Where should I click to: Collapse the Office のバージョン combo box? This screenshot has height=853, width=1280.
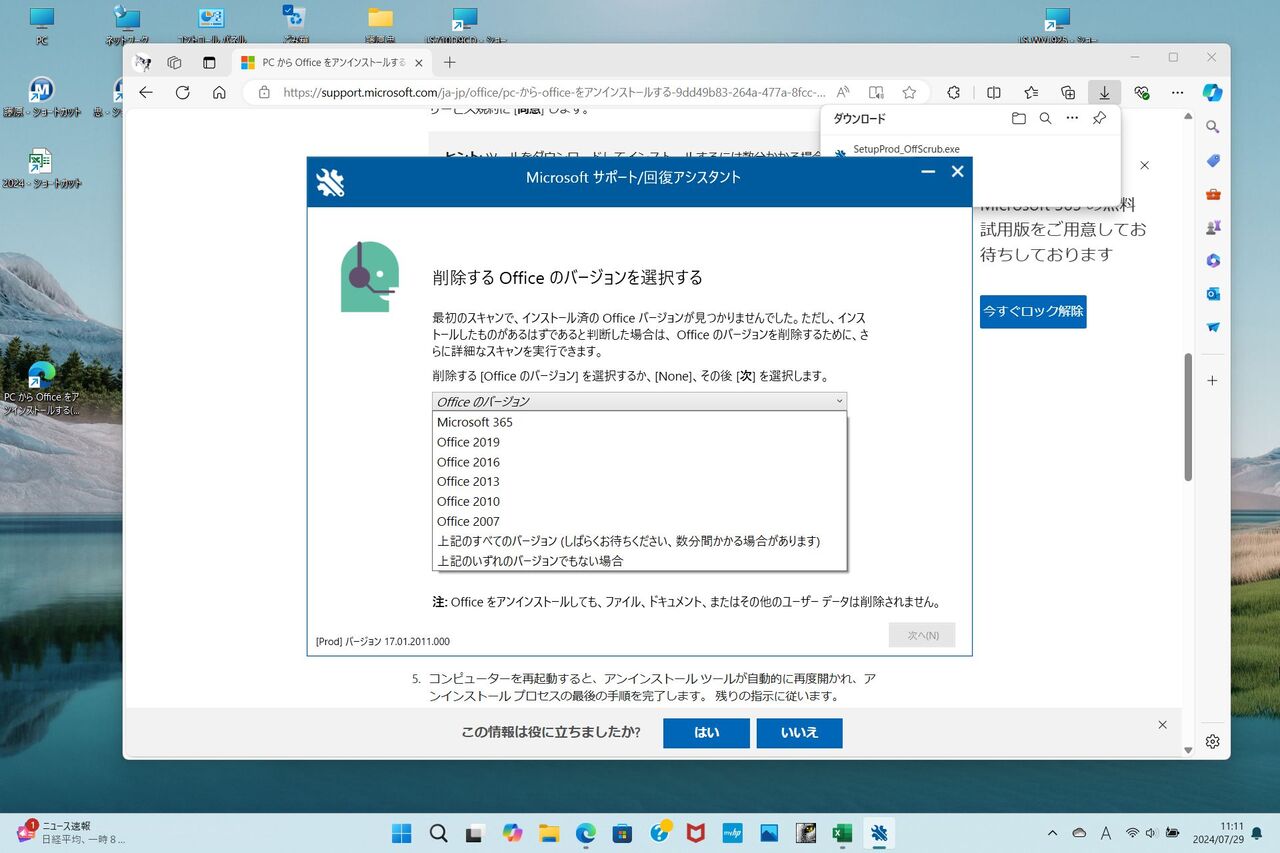(x=639, y=401)
